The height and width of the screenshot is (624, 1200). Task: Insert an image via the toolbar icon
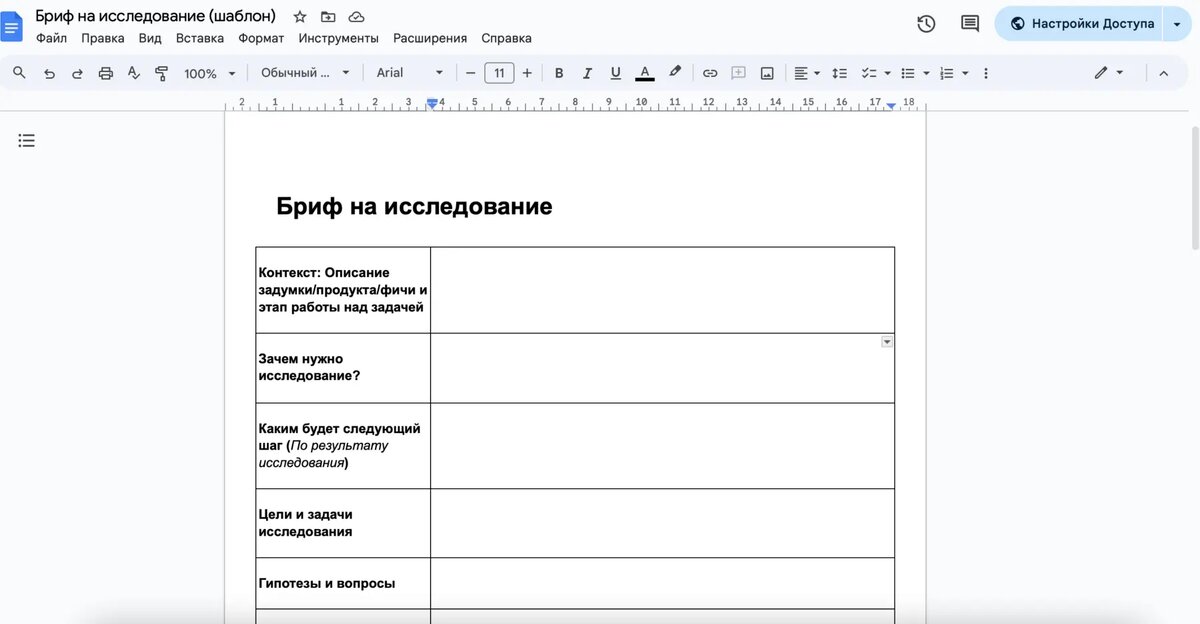click(x=766, y=72)
